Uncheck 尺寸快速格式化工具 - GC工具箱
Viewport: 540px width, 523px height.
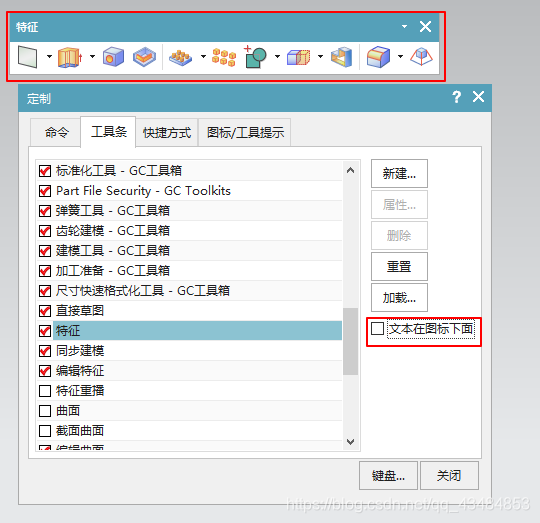[45, 291]
